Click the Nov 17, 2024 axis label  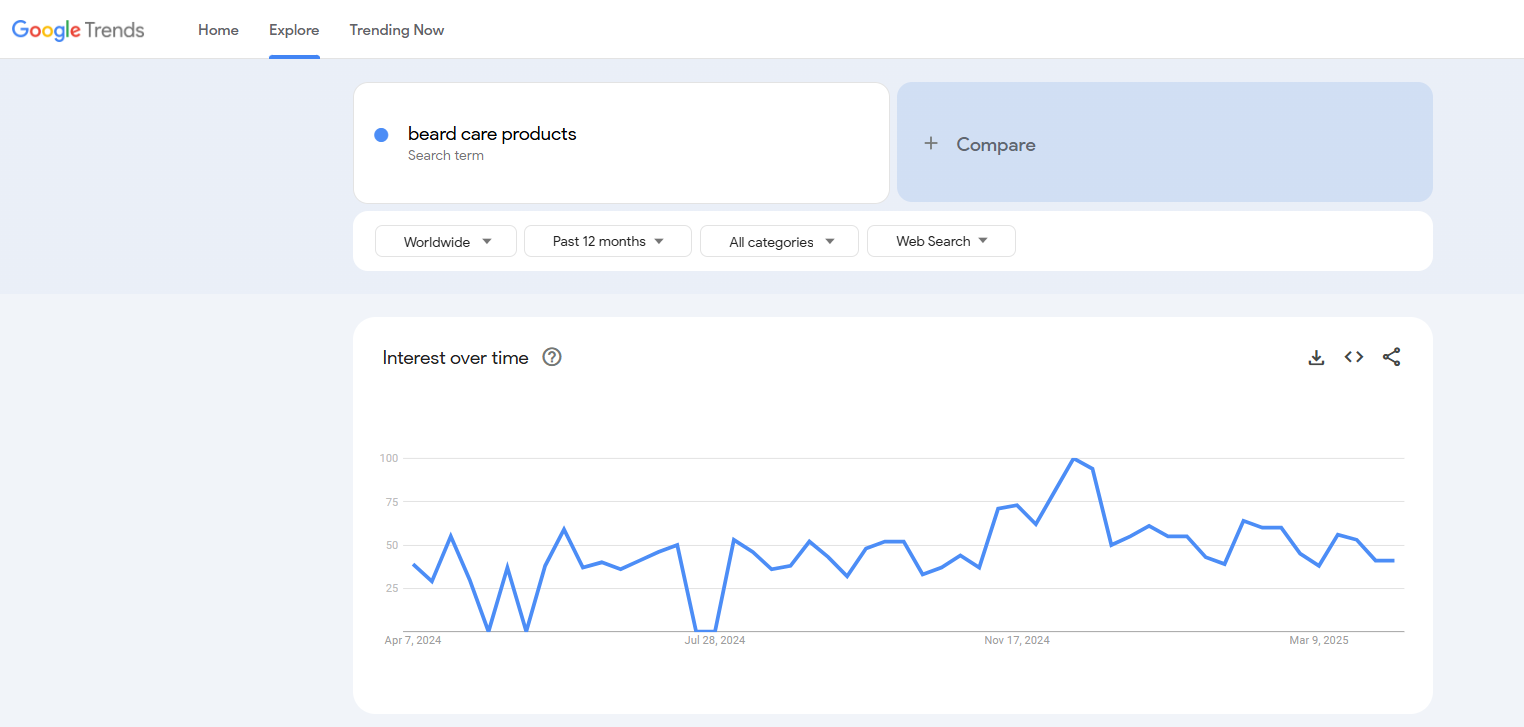click(x=1017, y=640)
